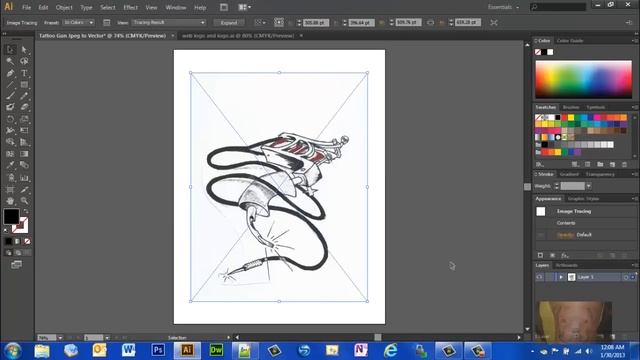This screenshot has width=640, height=360.
Task: Open the Image Tracing panel button
Action: [x=107, y=22]
